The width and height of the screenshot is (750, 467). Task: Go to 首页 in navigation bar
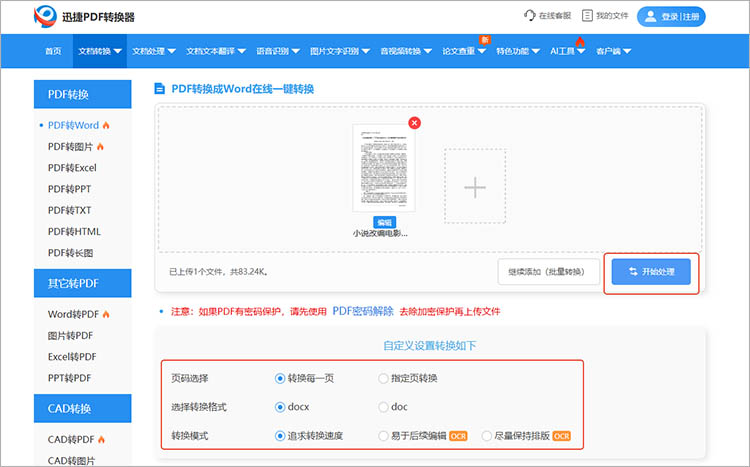tap(53, 51)
